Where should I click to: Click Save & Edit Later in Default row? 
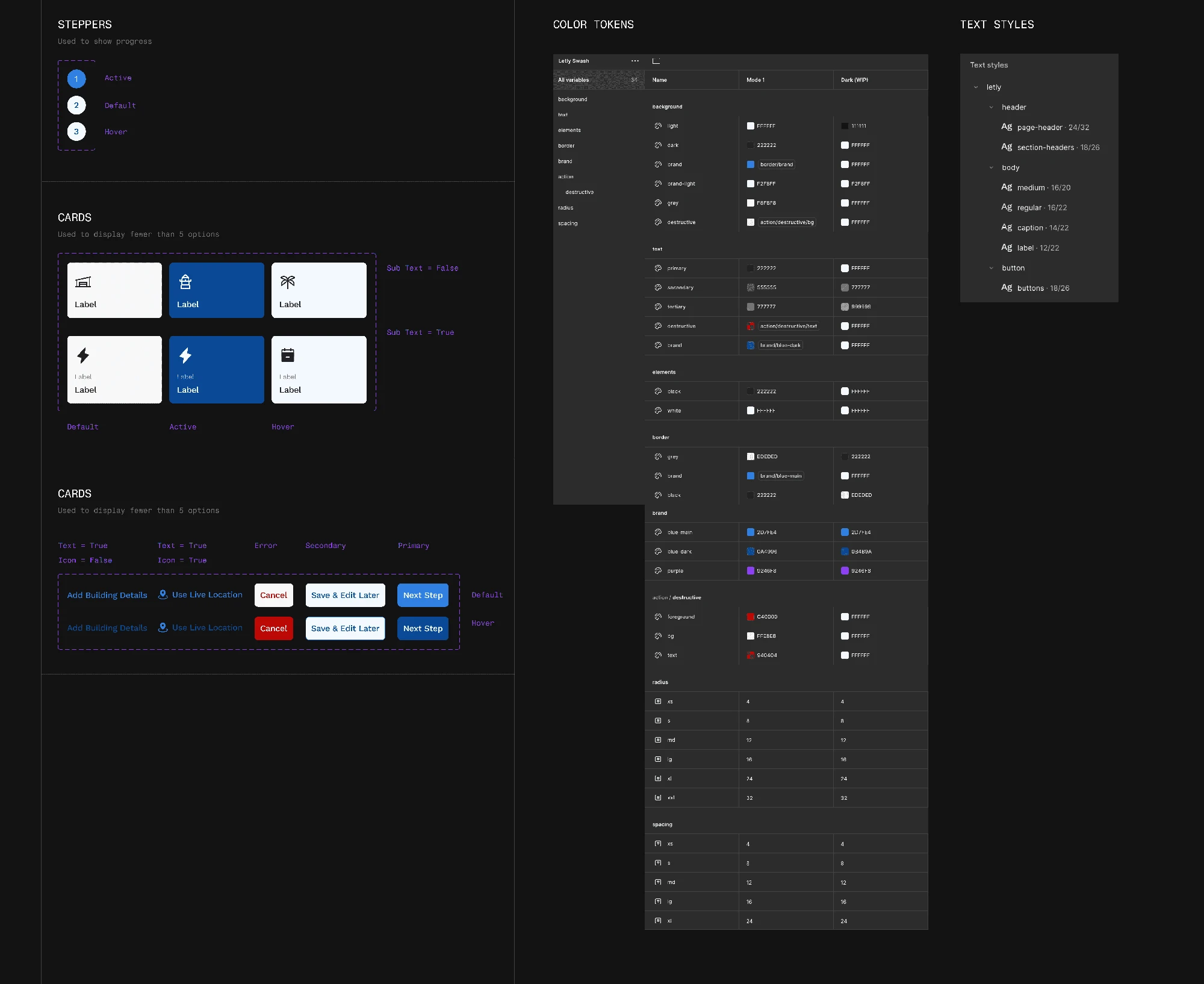pyautogui.click(x=345, y=595)
